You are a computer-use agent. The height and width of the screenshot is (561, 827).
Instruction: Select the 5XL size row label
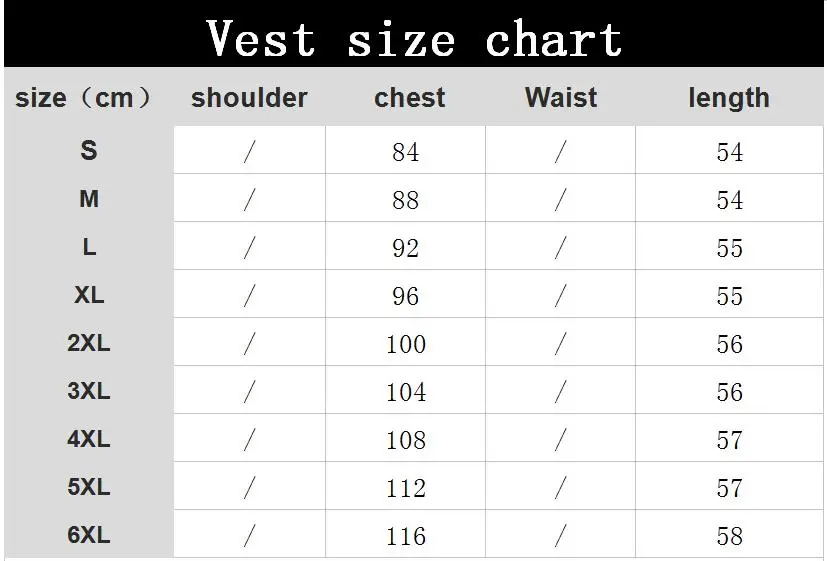[89, 487]
